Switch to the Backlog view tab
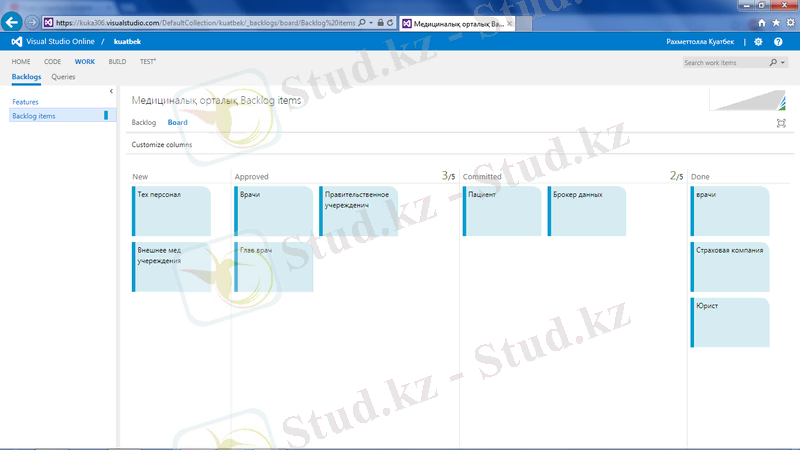The height and width of the screenshot is (450, 800). (x=143, y=122)
